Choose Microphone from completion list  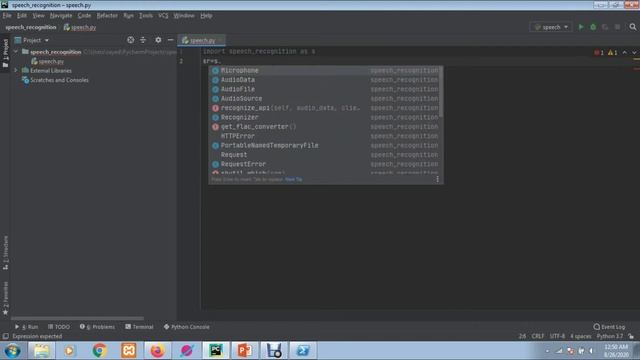pyautogui.click(x=325, y=70)
